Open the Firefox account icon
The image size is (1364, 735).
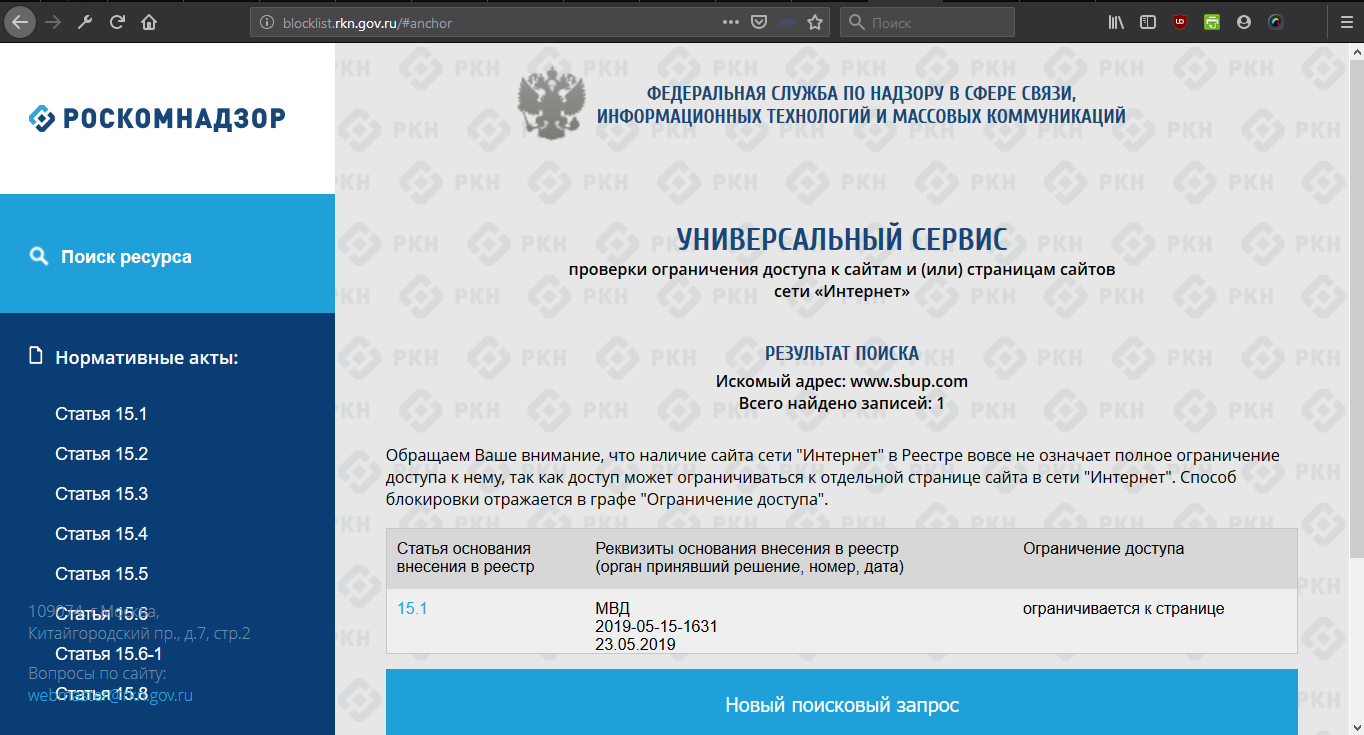click(1244, 22)
